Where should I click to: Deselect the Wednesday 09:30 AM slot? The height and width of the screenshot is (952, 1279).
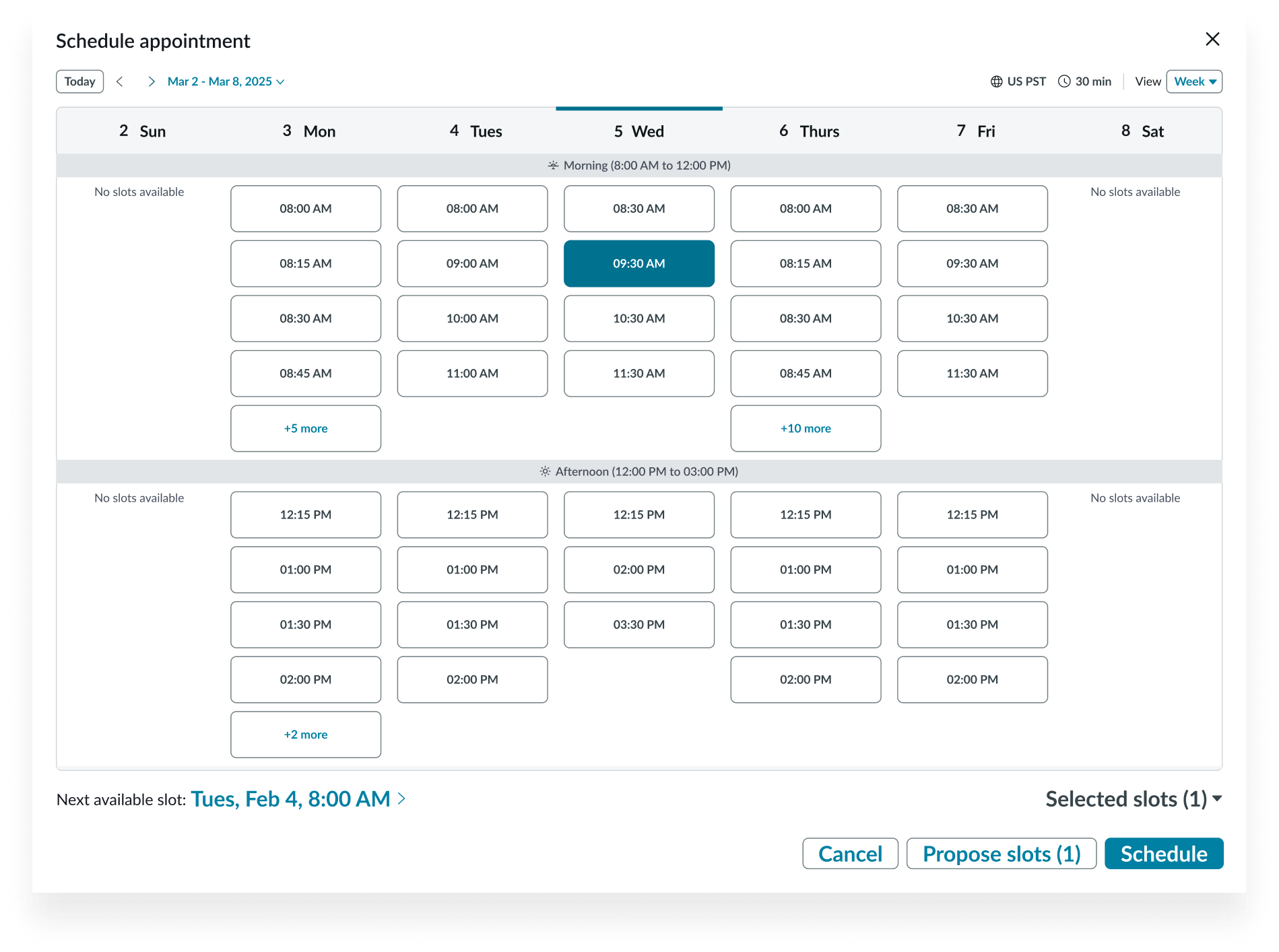tap(638, 264)
